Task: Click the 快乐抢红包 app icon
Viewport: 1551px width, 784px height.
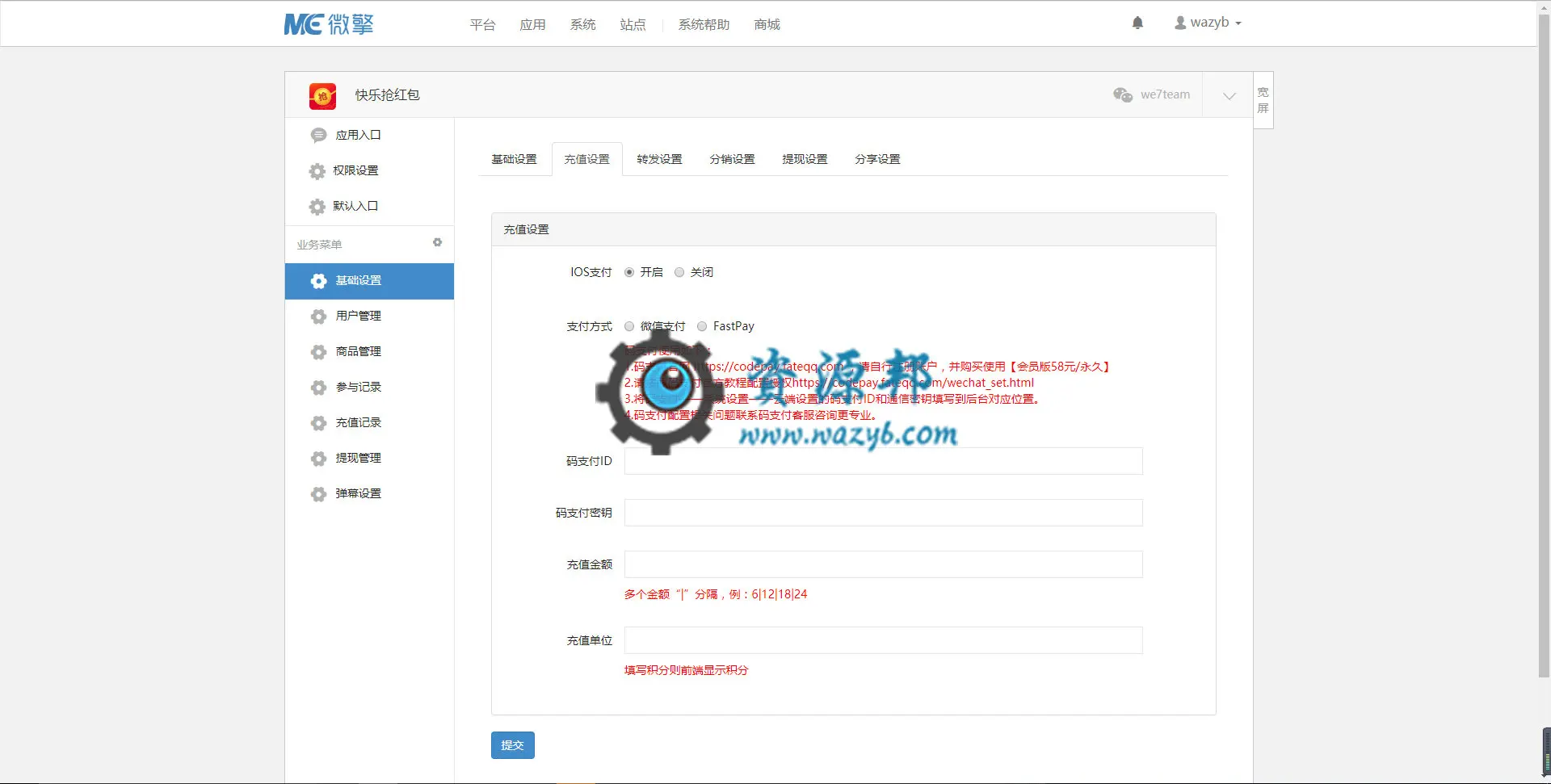Action: pyautogui.click(x=322, y=96)
